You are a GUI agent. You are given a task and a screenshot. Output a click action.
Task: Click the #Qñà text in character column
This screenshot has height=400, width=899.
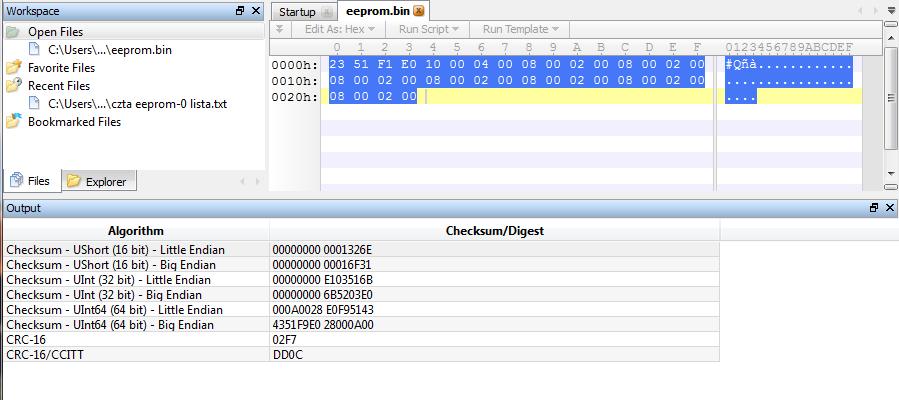click(x=740, y=65)
